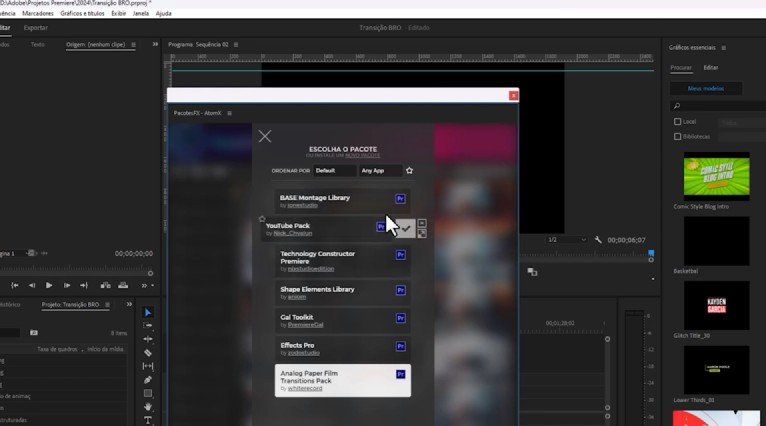Enable the Local checkbox
The image size is (766, 426).
(679, 121)
